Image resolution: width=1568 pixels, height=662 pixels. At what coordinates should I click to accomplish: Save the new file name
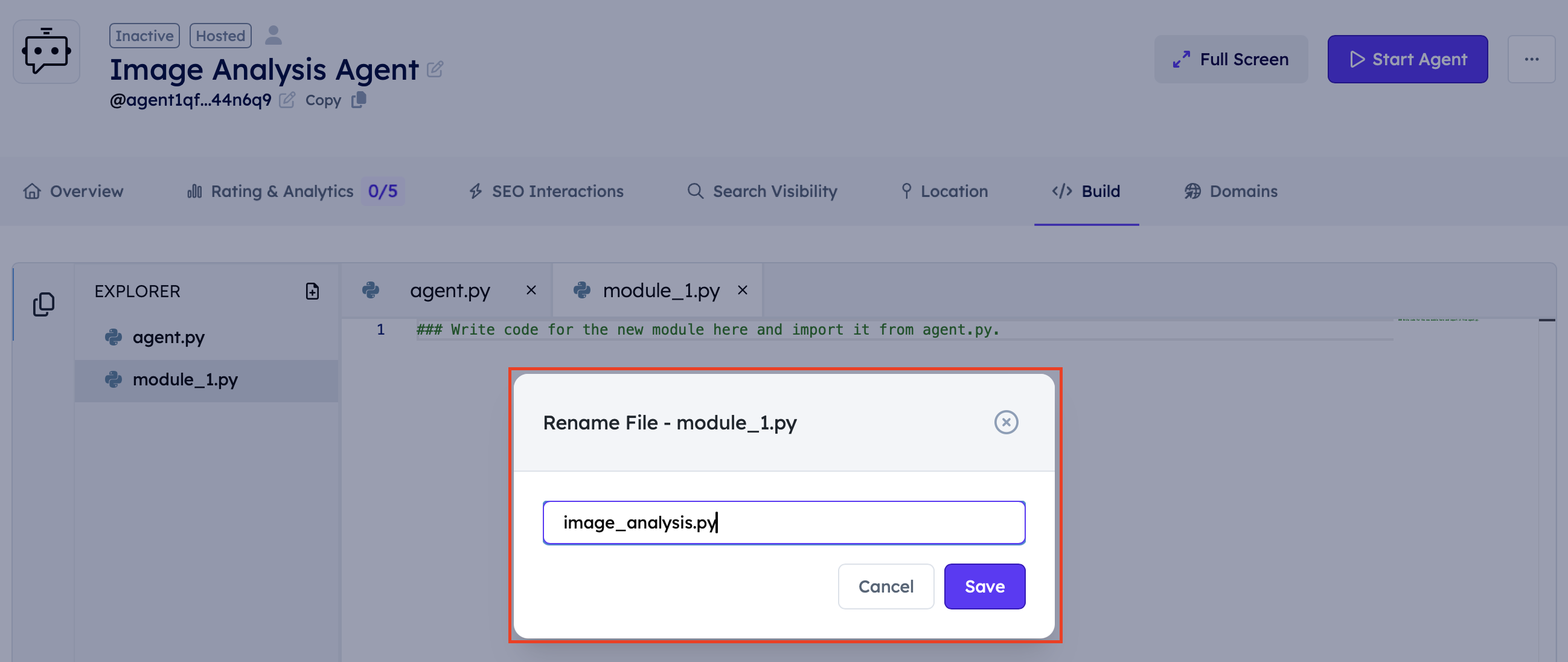(x=984, y=586)
